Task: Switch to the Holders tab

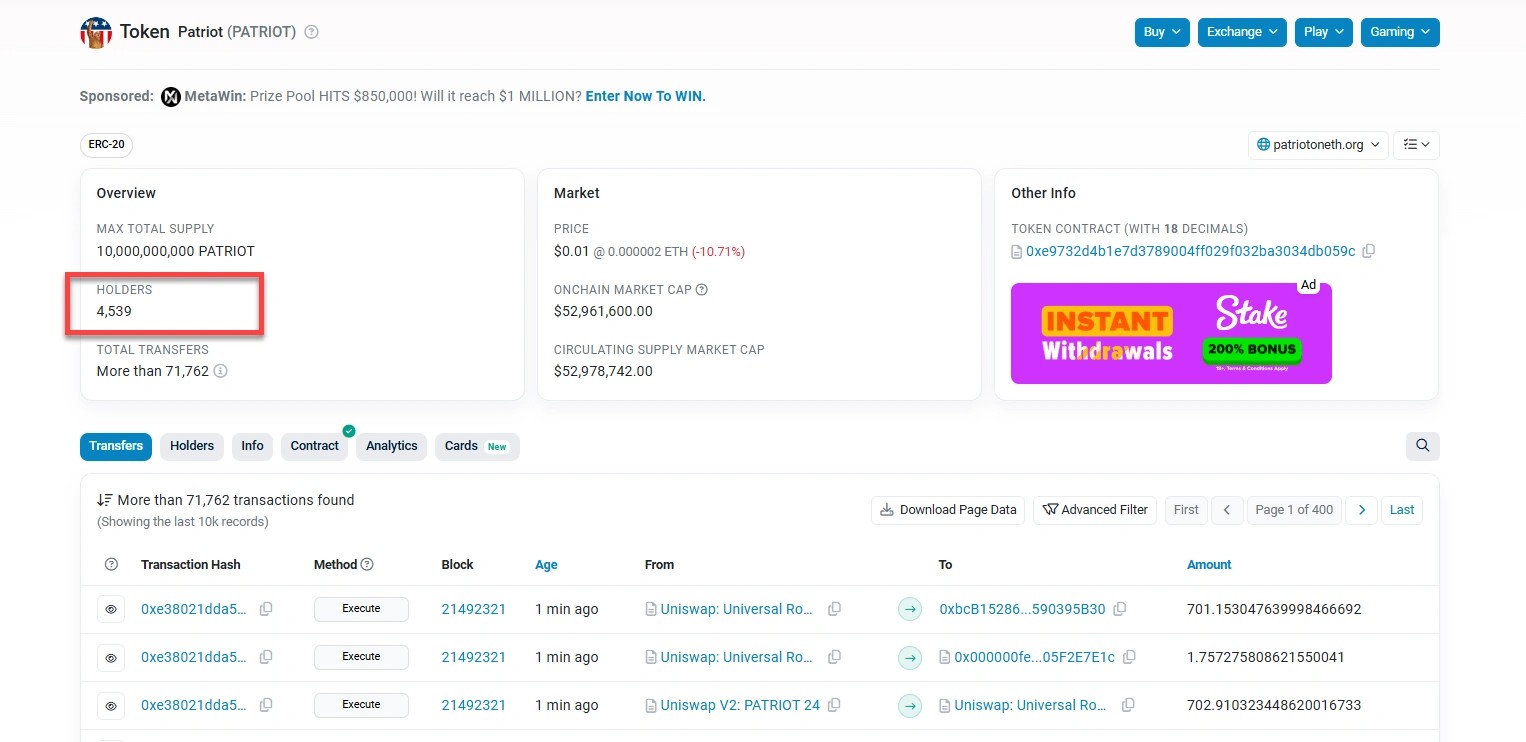Action: 191,445
